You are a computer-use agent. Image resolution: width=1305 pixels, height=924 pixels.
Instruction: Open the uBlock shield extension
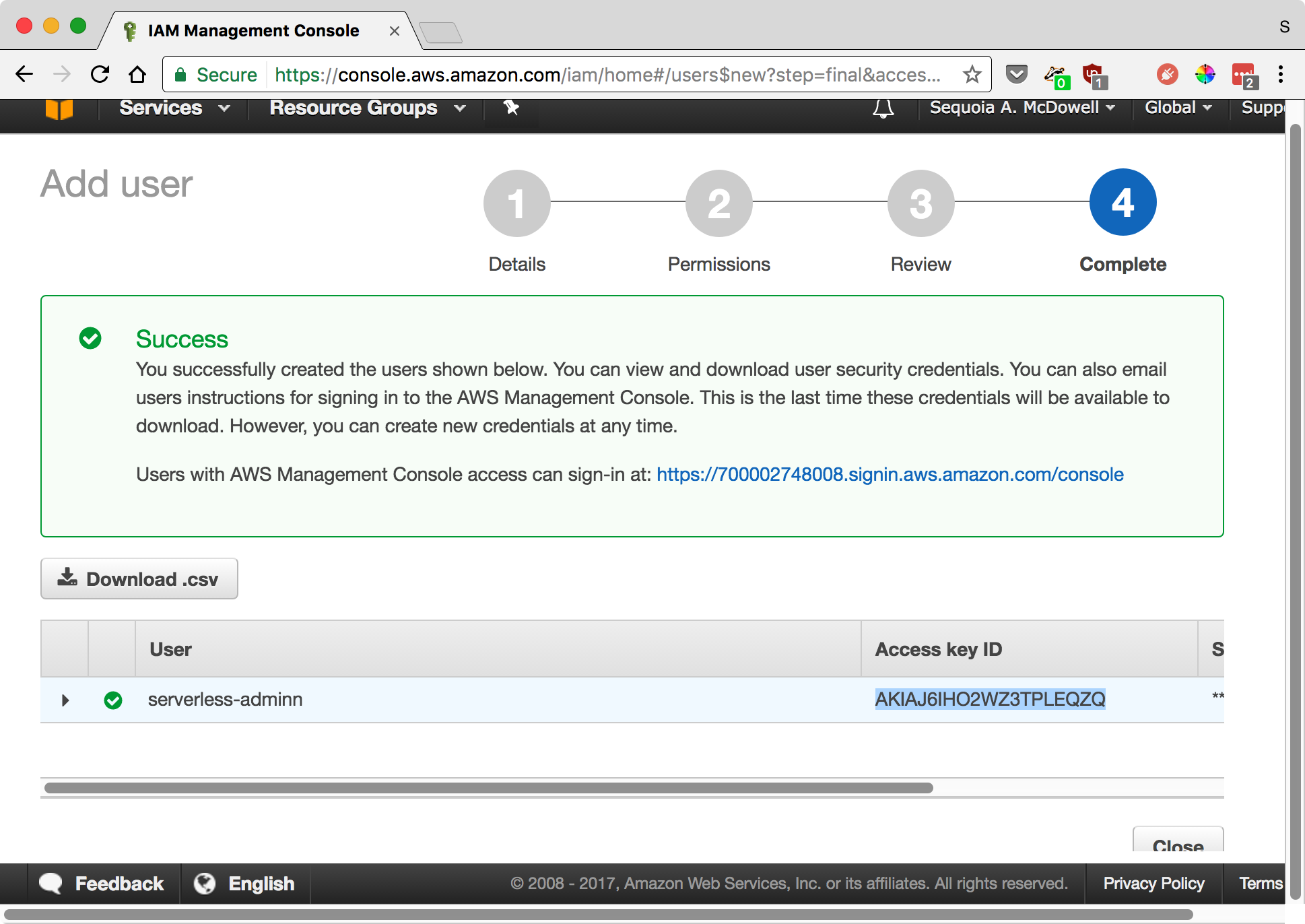tap(1094, 76)
